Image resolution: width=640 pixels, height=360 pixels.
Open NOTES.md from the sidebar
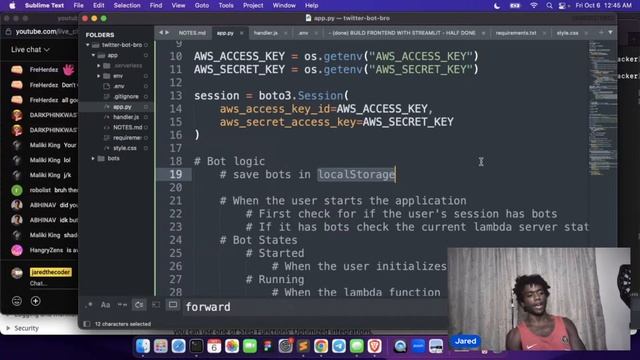(127, 127)
